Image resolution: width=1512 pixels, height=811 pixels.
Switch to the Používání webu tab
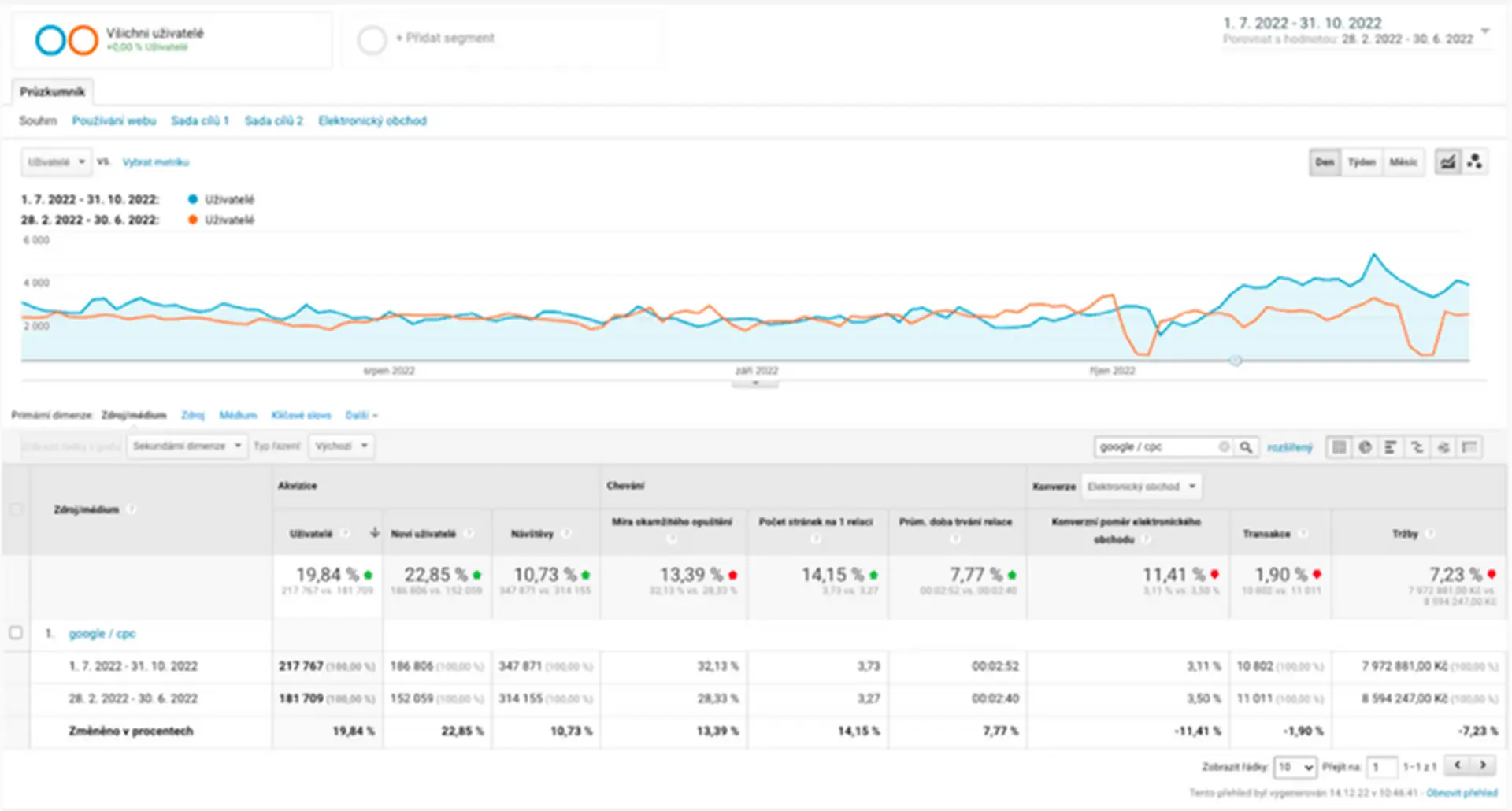[x=114, y=120]
